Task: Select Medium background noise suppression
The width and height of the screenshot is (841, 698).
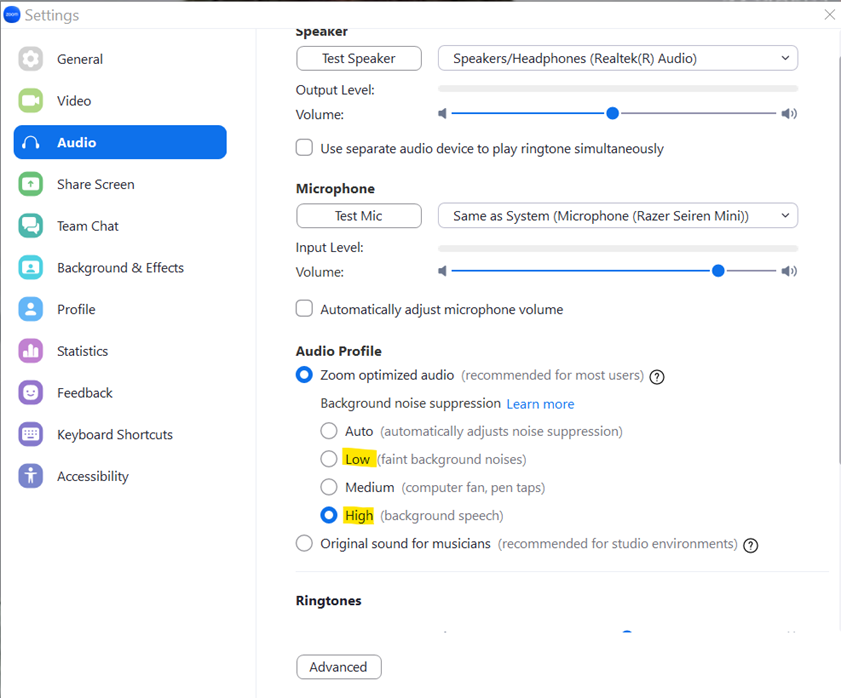Action: 329,488
